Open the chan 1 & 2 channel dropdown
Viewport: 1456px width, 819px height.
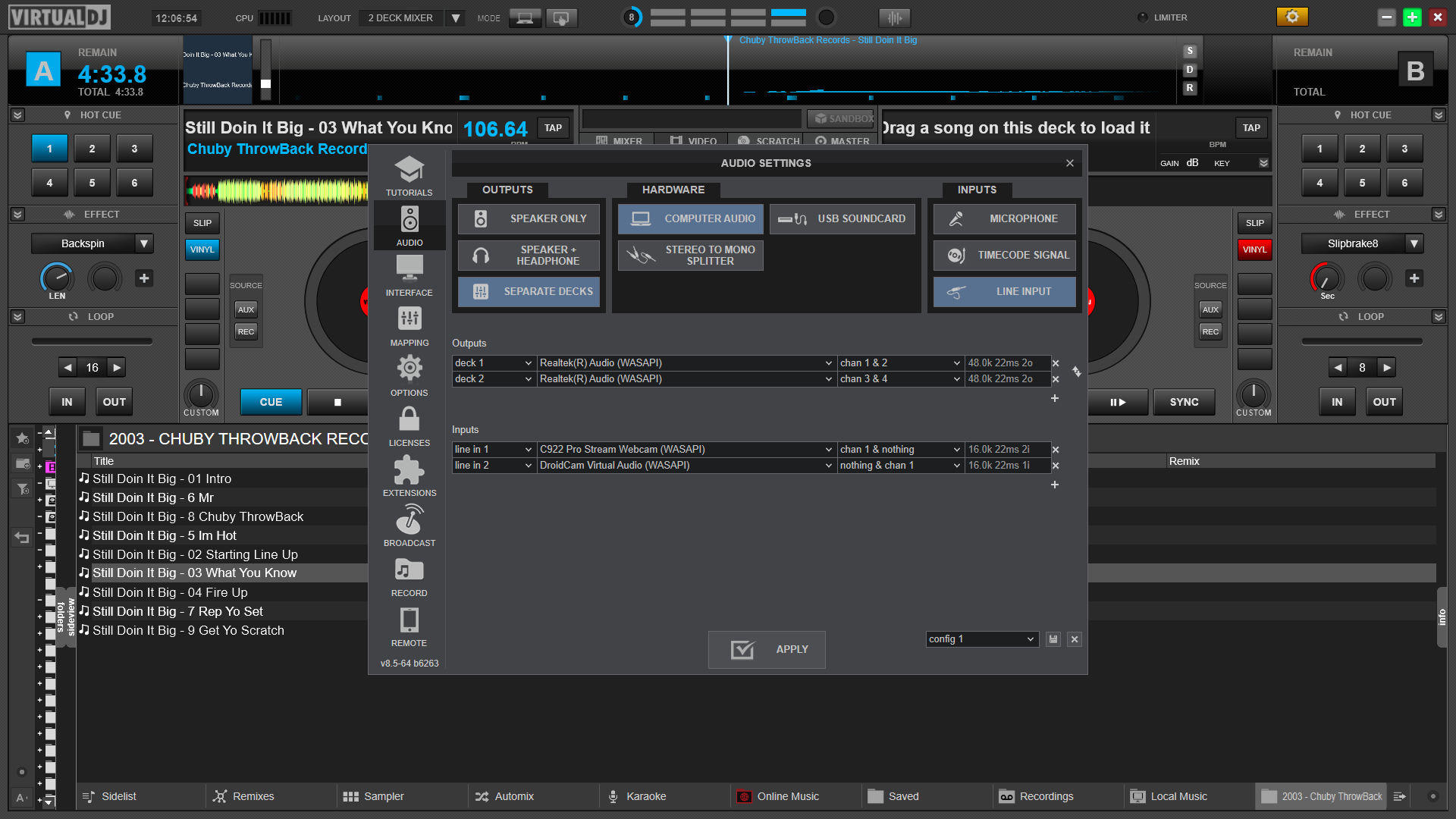pyautogui.click(x=900, y=363)
